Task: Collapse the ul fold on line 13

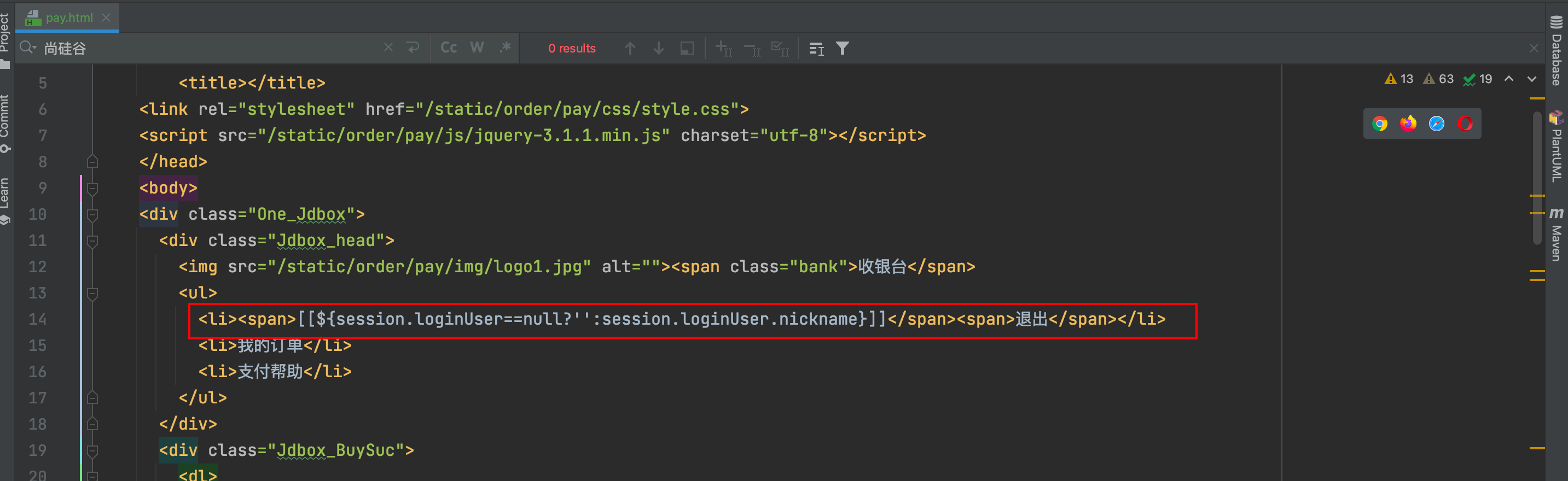Action: (92, 293)
